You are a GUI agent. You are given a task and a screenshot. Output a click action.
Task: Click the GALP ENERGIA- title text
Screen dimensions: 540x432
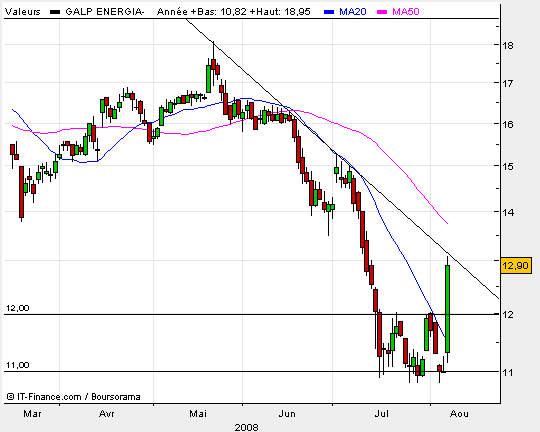(105, 12)
